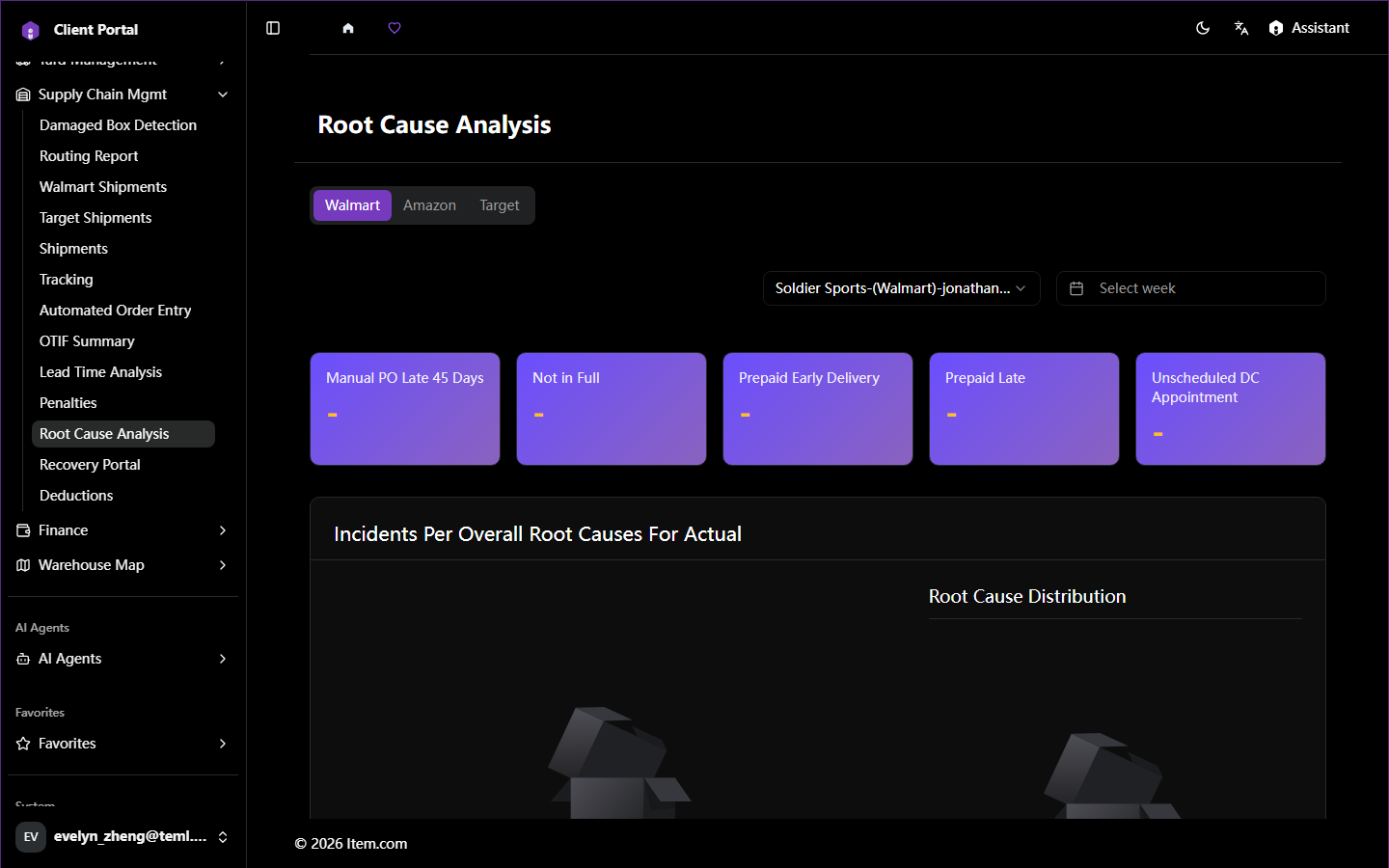This screenshot has height=868, width=1389.
Task: Open OTIF Summary page
Action: point(123,341)
